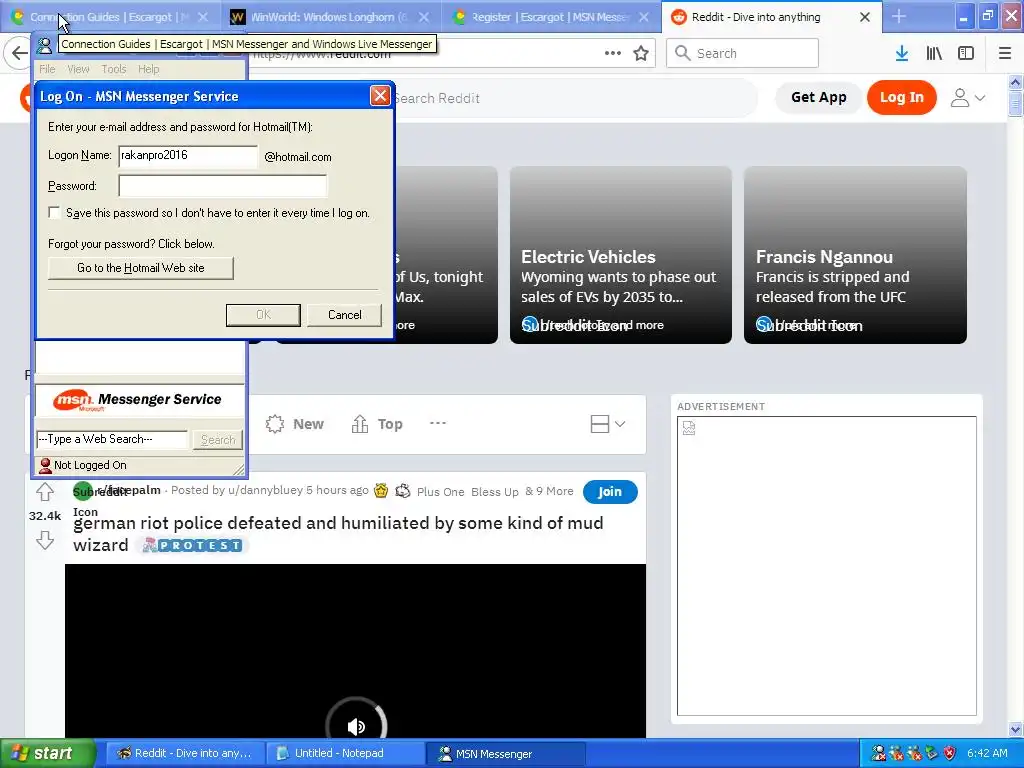Close the Reddit browser tab
The width and height of the screenshot is (1024, 768).
(x=865, y=17)
